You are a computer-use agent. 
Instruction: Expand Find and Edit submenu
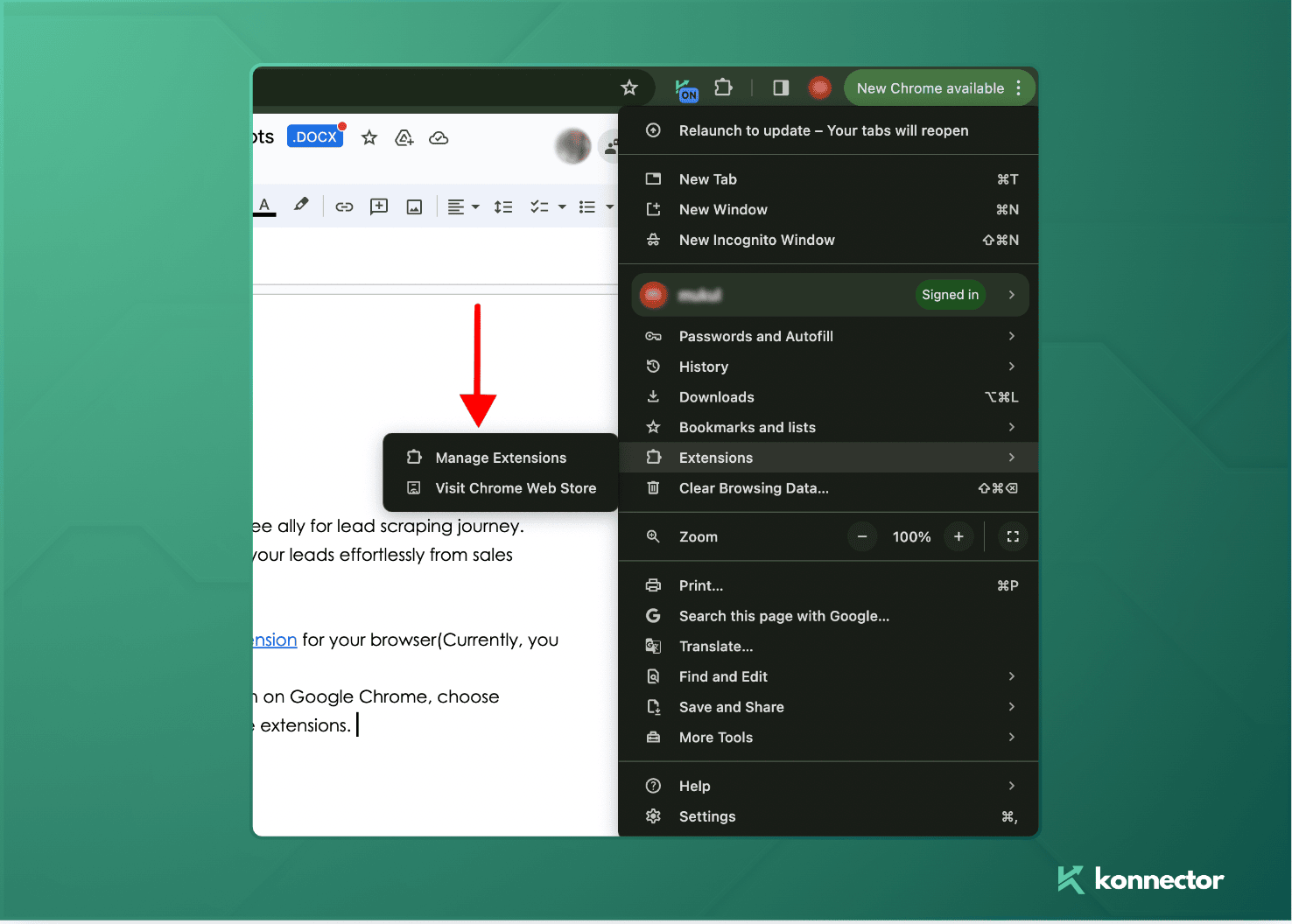(x=828, y=676)
